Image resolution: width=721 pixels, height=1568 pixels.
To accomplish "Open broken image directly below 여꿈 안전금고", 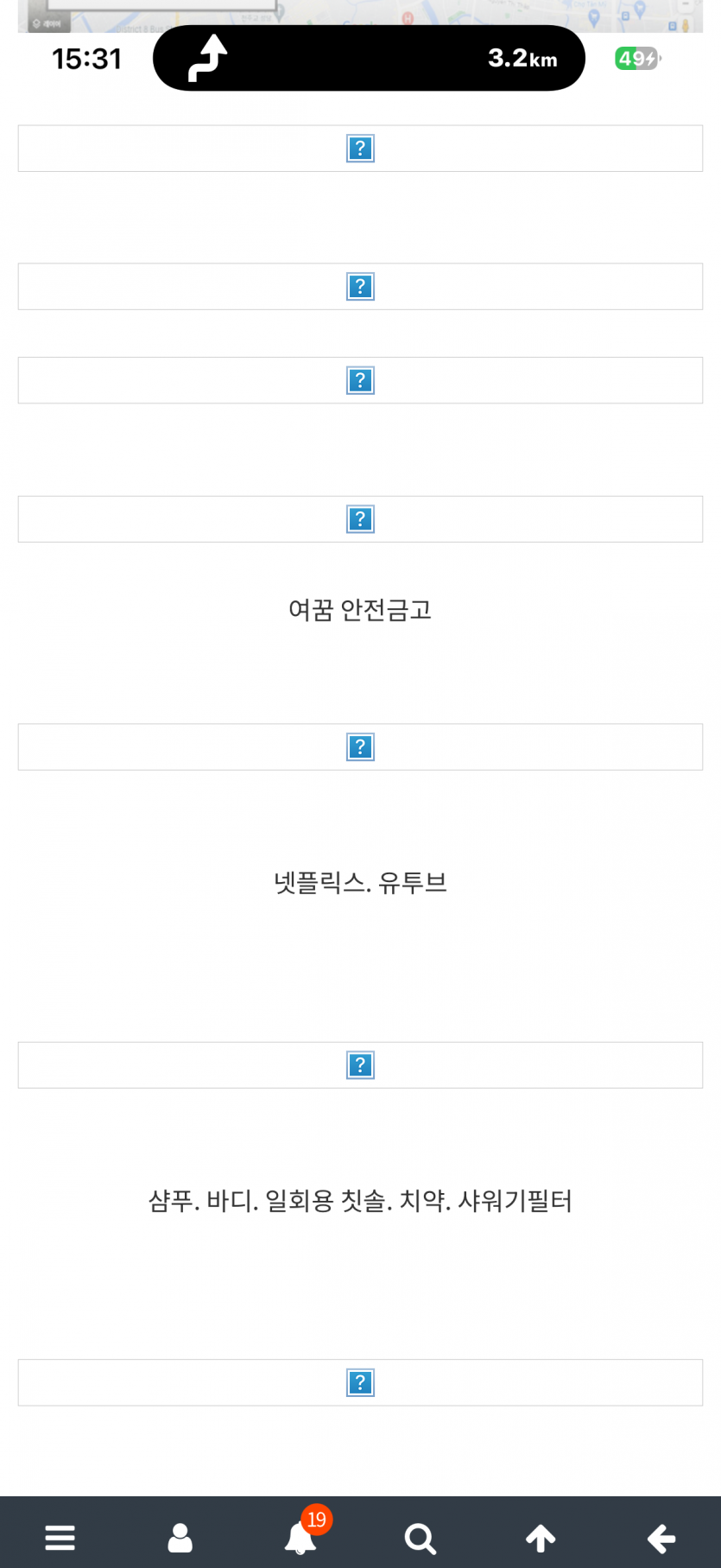I will pos(360,747).
